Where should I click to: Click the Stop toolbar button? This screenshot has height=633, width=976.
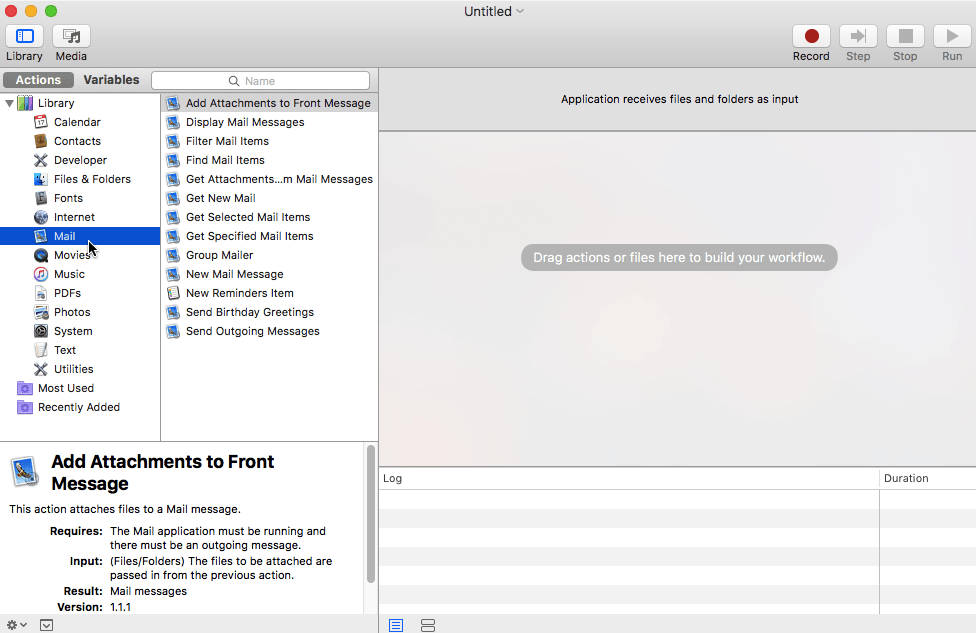(905, 37)
